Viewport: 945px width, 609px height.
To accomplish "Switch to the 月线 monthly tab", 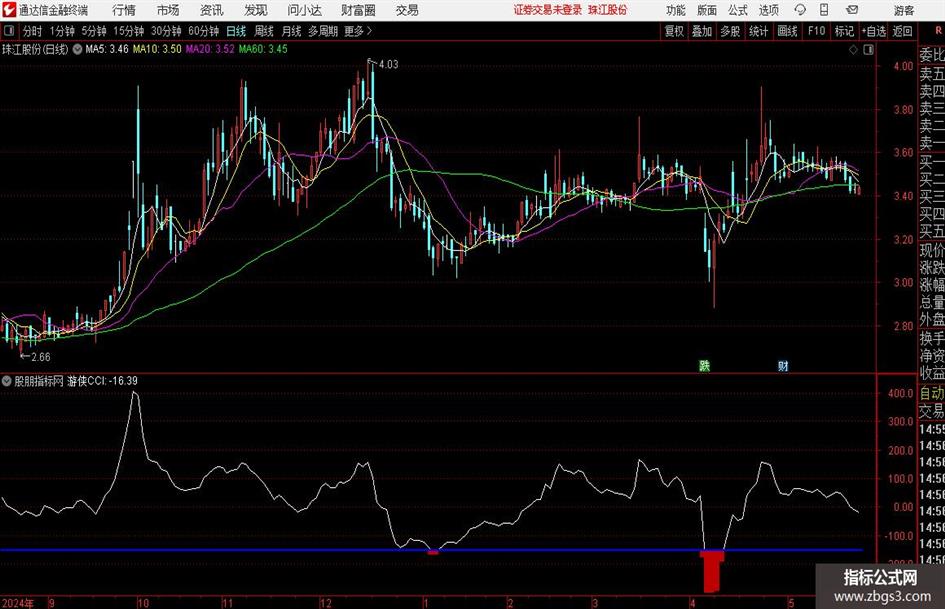I will tap(292, 31).
